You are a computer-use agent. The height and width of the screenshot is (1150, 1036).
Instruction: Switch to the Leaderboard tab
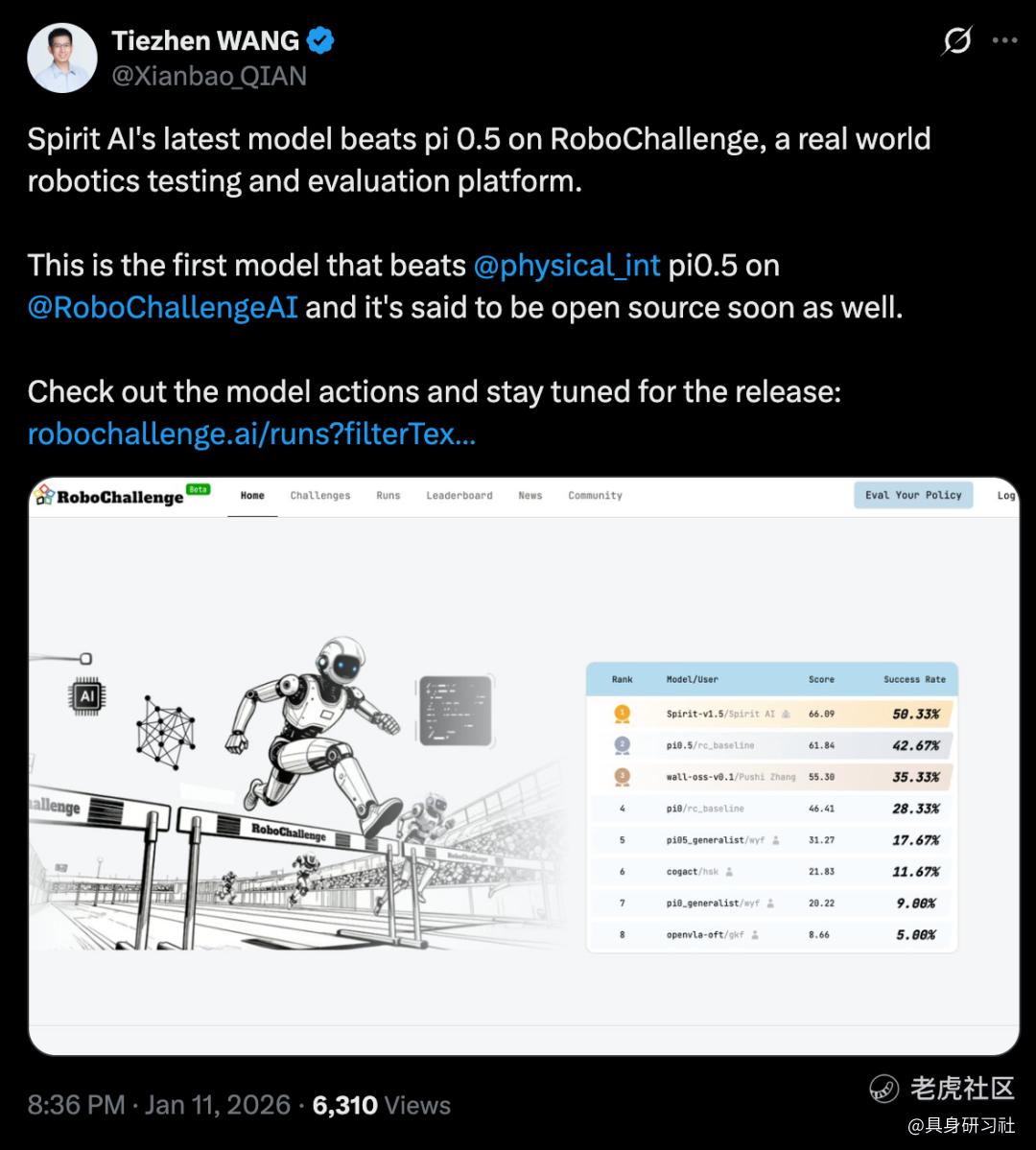click(459, 496)
